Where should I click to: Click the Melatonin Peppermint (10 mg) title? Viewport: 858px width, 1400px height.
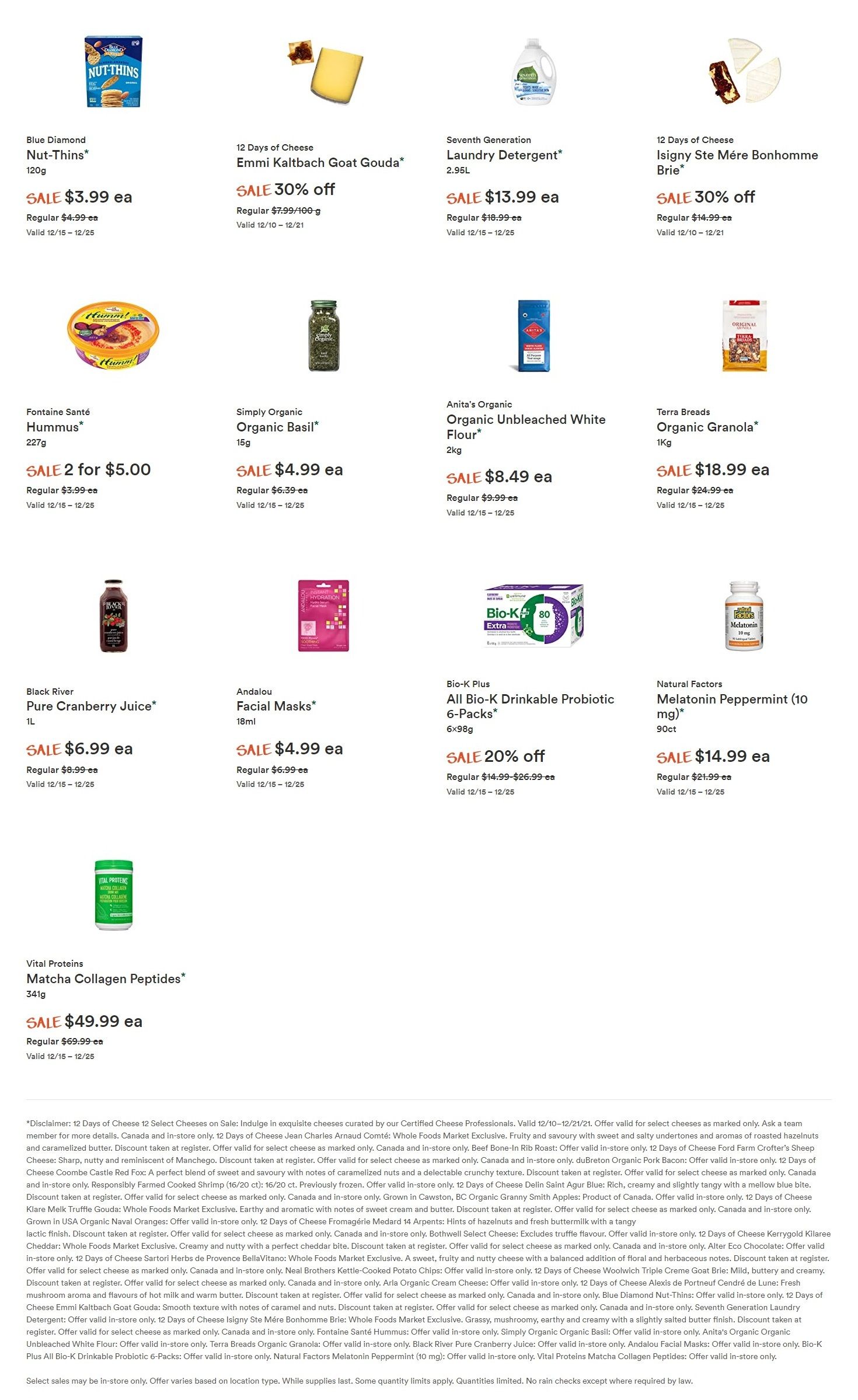tap(732, 706)
